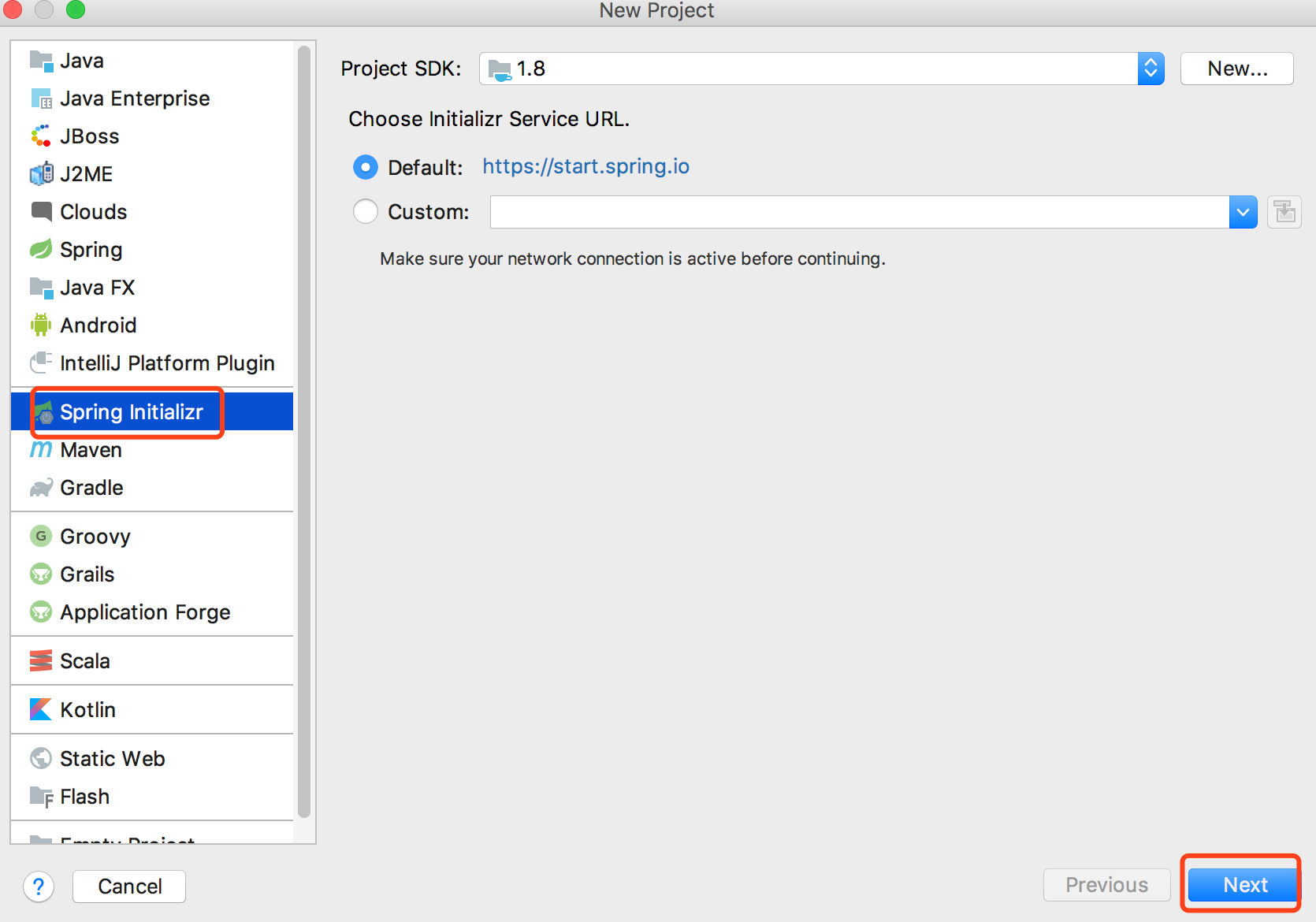Click the Custom URL text field
Viewport: 1316px width, 922px height.
coord(859,212)
